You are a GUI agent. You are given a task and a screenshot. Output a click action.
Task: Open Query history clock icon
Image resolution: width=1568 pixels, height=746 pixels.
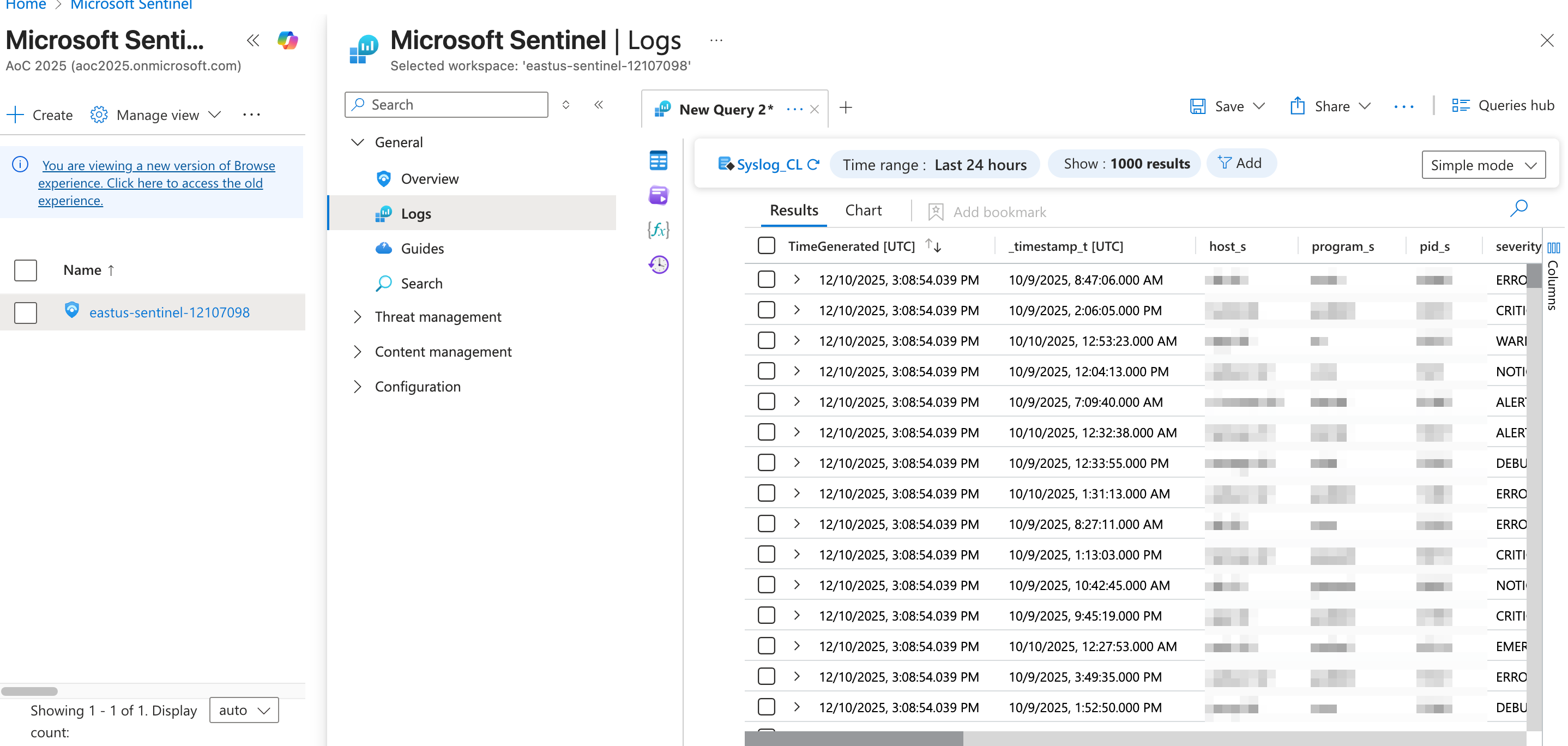coord(658,264)
